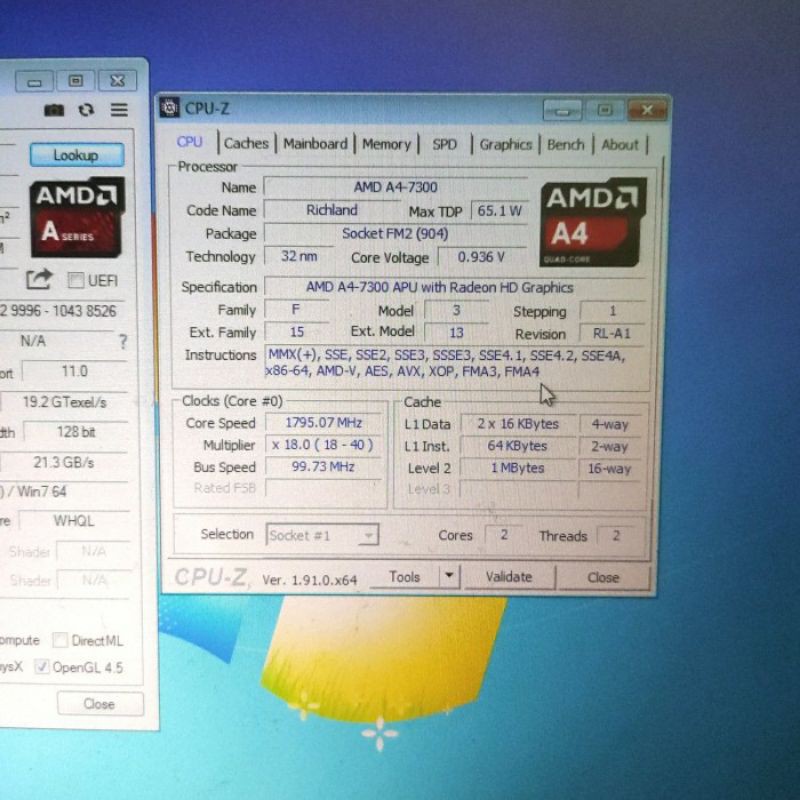800x800 pixels.
Task: Click the Instructions list text
Action: [x=446, y=363]
